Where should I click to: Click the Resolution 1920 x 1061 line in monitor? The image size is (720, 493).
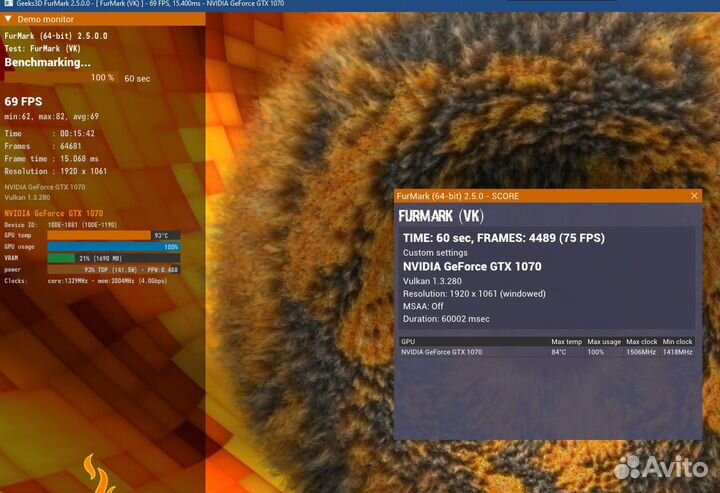click(x=56, y=171)
